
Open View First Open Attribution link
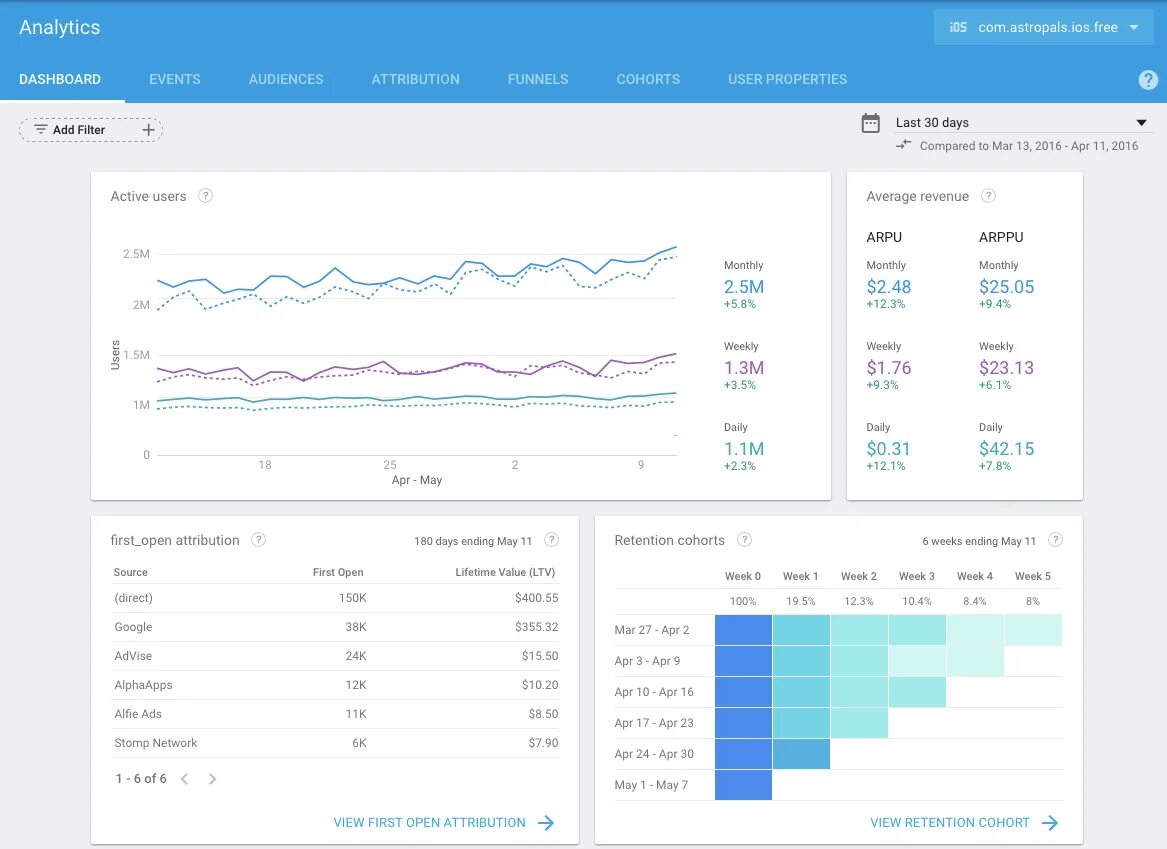[429, 822]
